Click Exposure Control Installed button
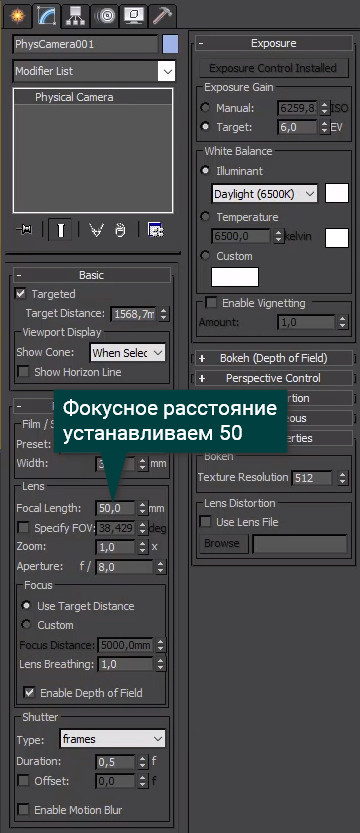 [273, 68]
